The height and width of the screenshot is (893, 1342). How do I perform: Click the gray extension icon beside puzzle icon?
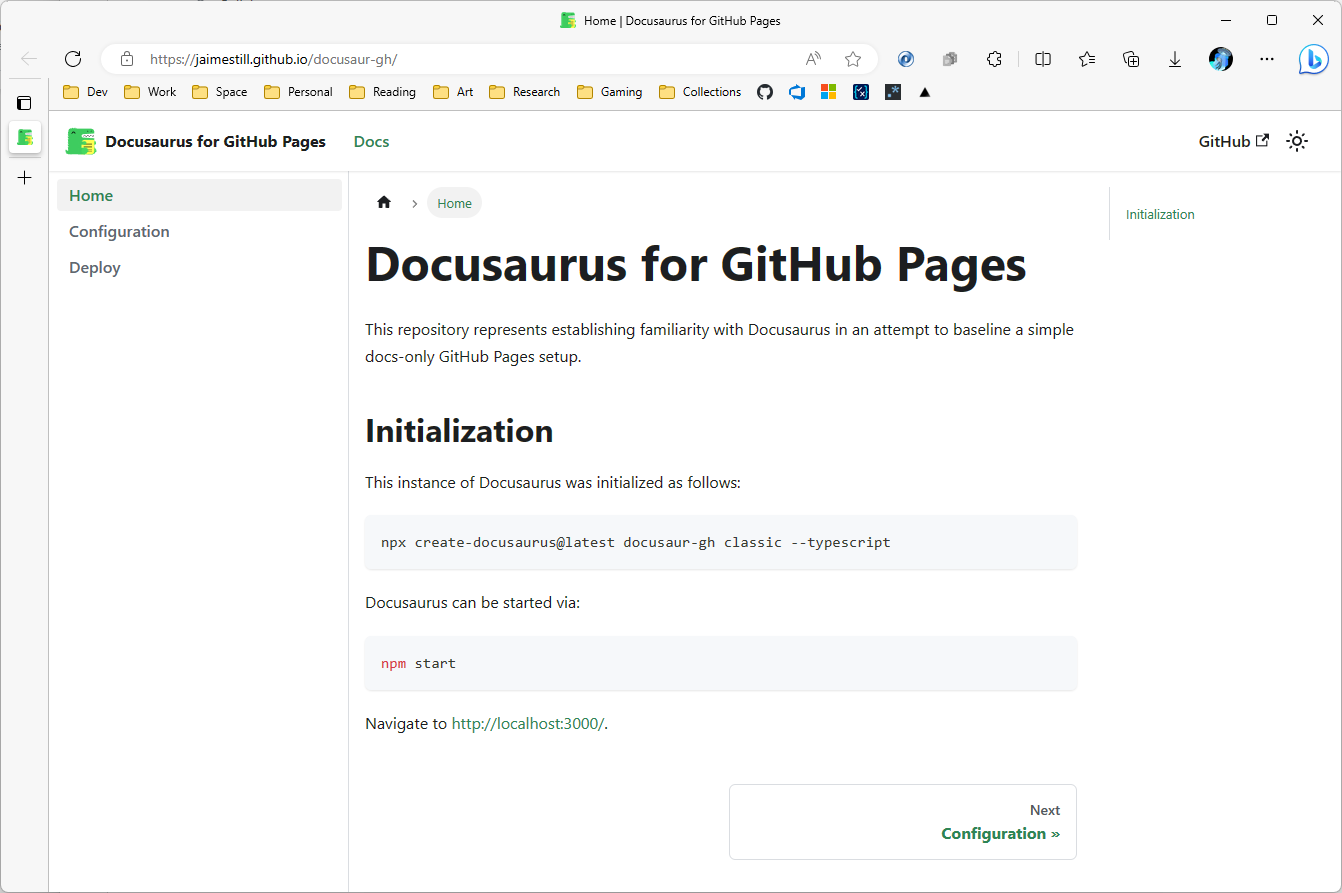[x=950, y=59]
